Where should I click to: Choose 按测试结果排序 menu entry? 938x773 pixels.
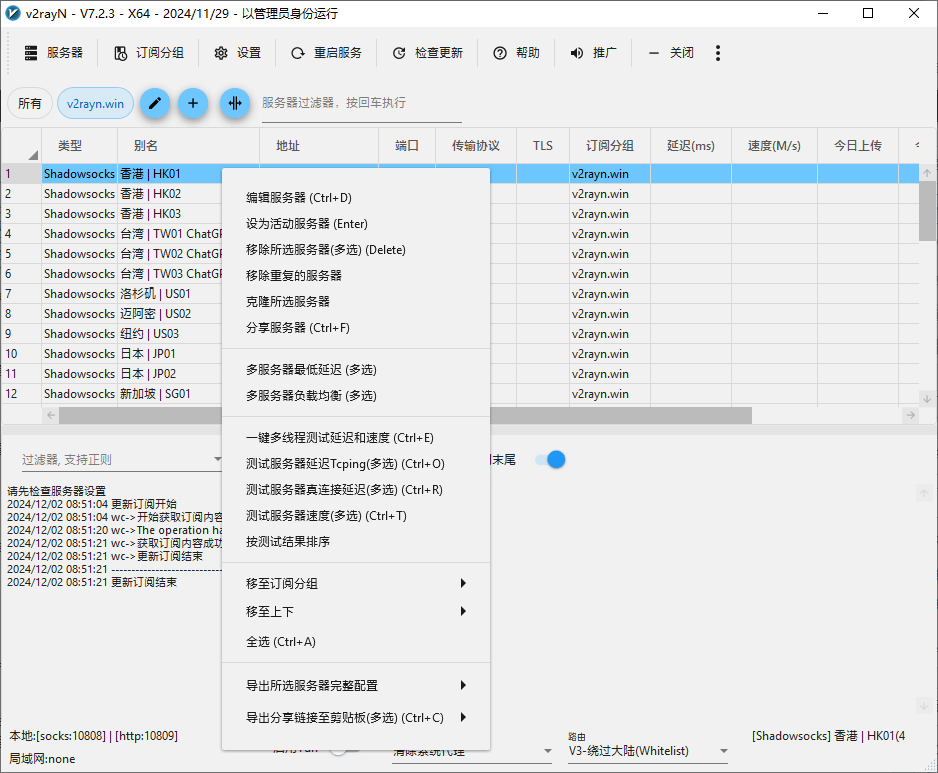pyautogui.click(x=355, y=541)
